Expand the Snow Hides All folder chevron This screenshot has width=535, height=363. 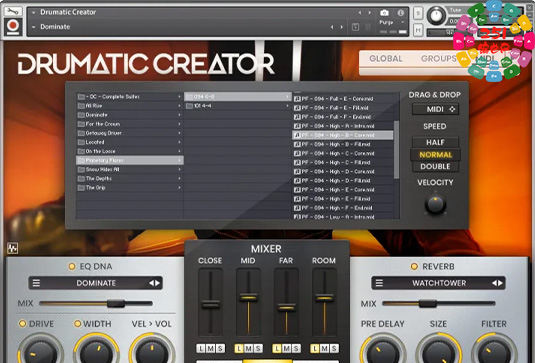click(179, 169)
